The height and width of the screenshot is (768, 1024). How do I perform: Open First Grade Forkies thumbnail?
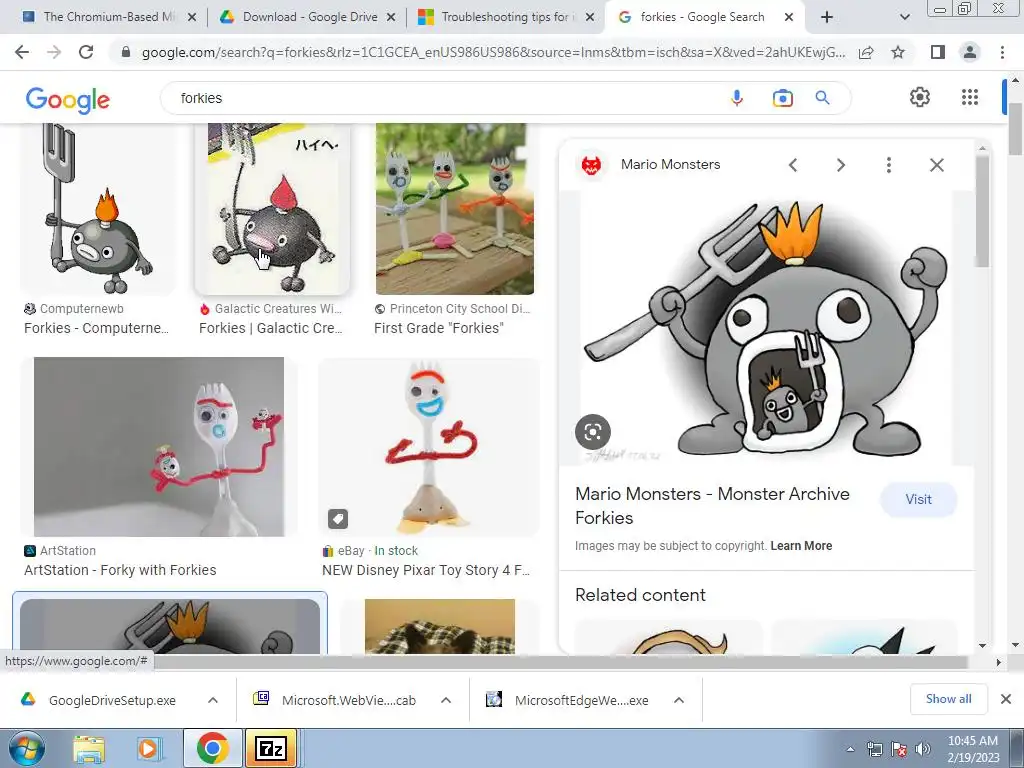tap(455, 209)
